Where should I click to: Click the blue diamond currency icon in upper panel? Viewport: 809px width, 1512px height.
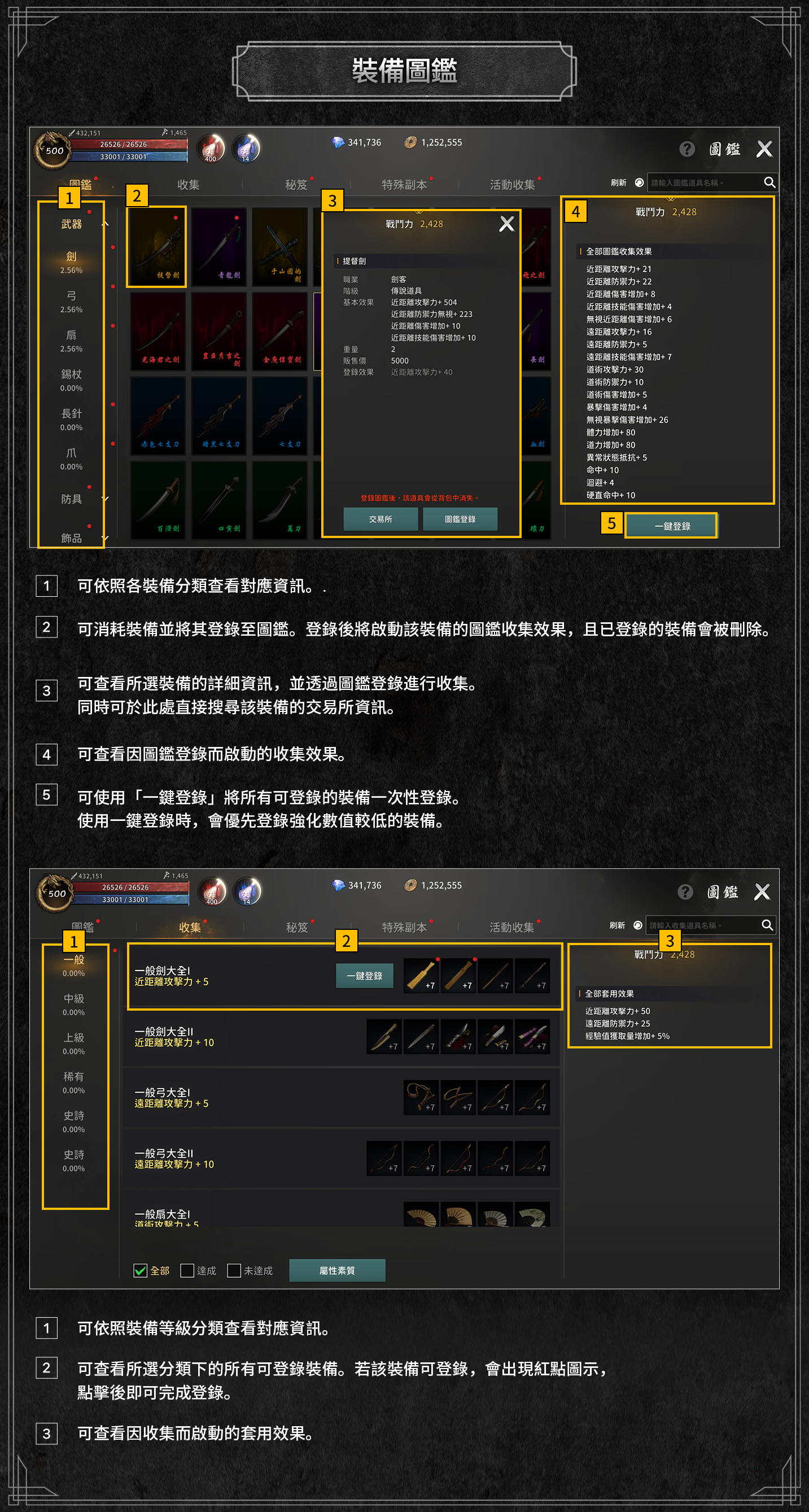(338, 143)
